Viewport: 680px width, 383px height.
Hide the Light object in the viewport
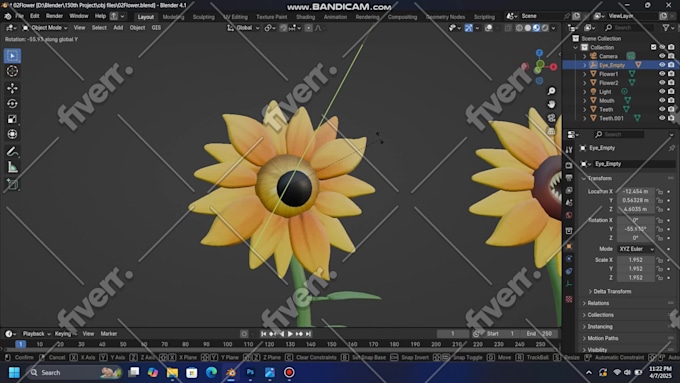(x=662, y=92)
